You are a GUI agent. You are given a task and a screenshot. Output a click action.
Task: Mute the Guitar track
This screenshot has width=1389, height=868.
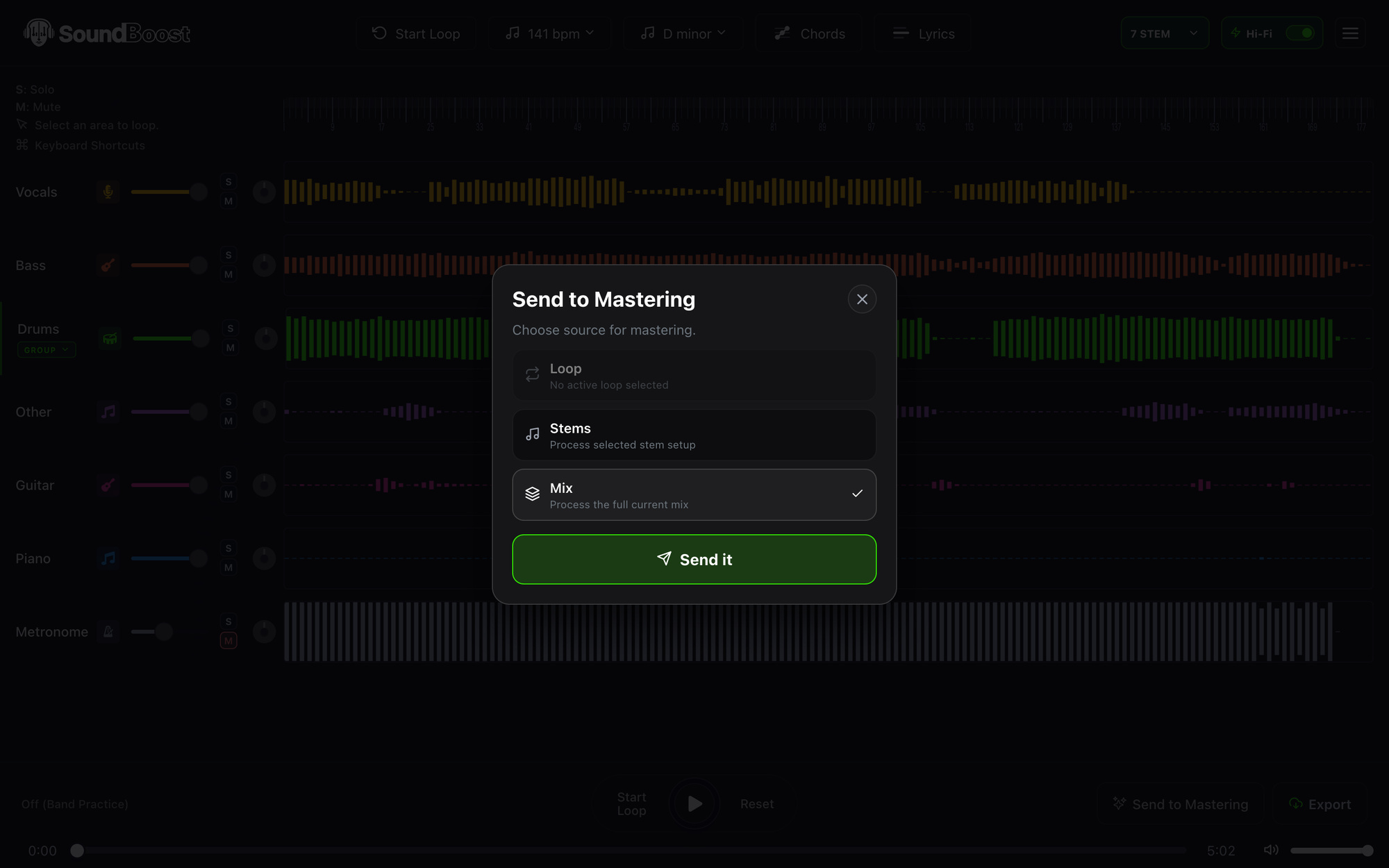coord(228,494)
